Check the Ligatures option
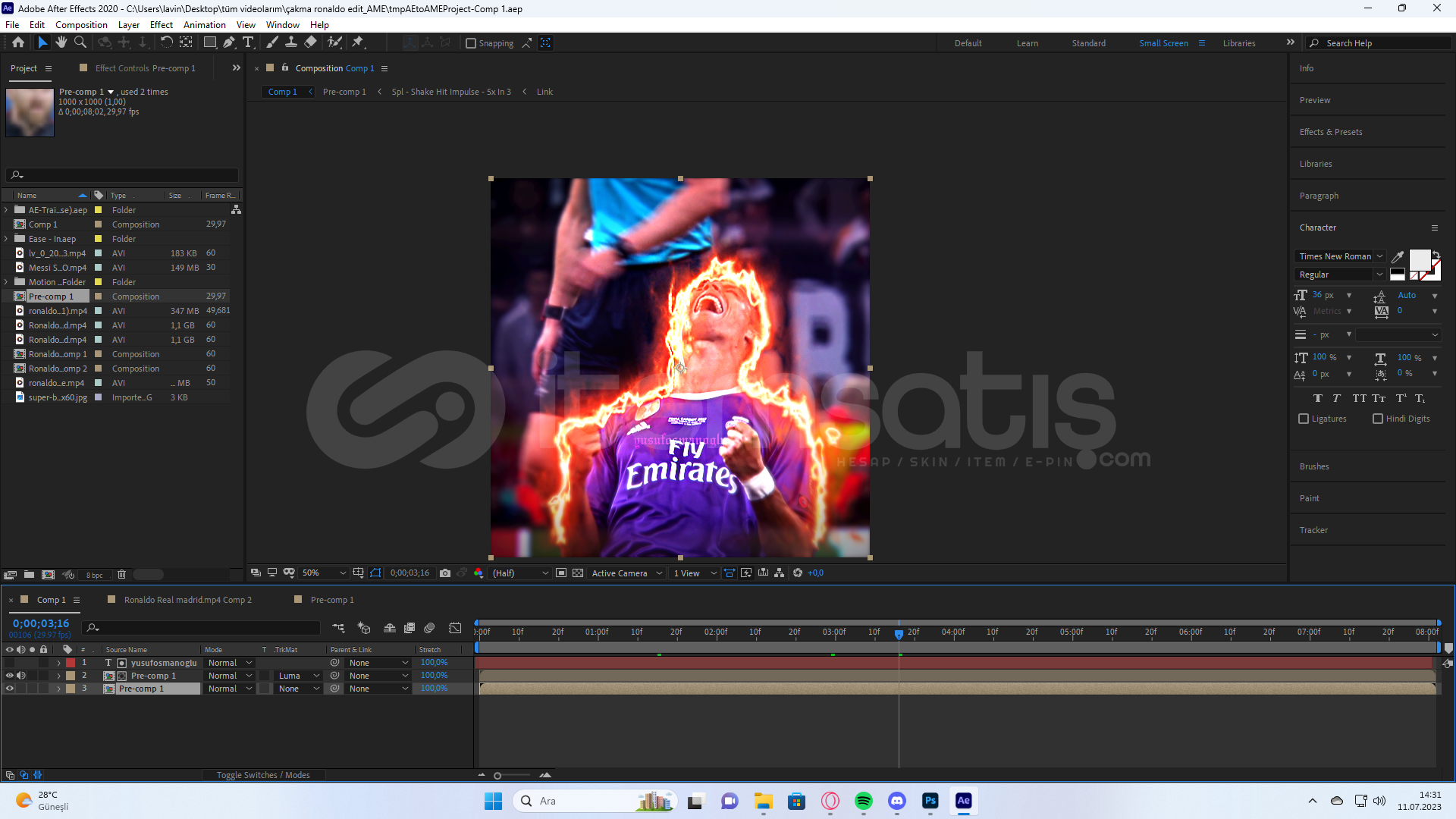Viewport: 1456px width, 819px height. 1304,419
